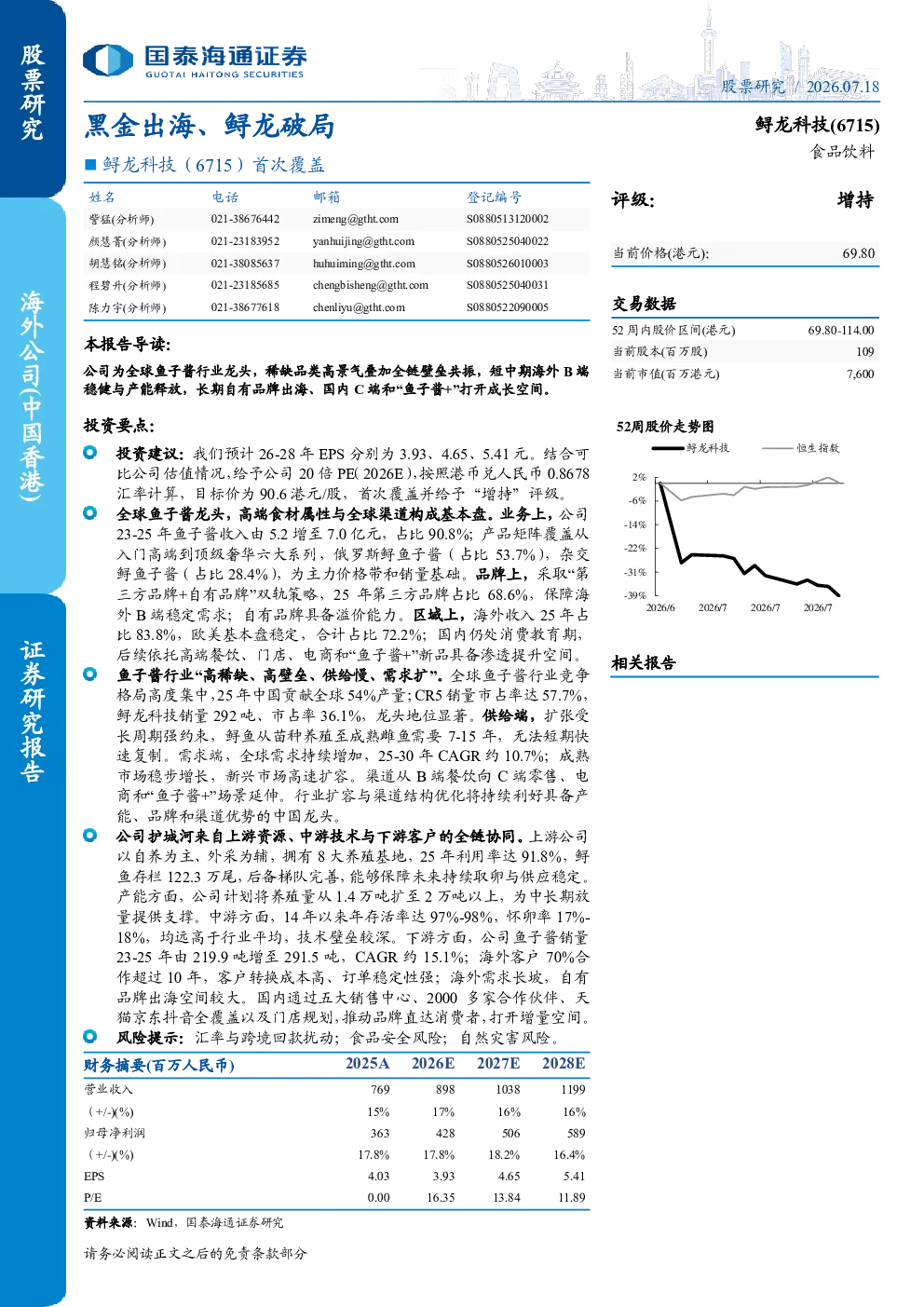Click the skyline illustration in the header
The width and height of the screenshot is (924, 1307).
coord(654,56)
